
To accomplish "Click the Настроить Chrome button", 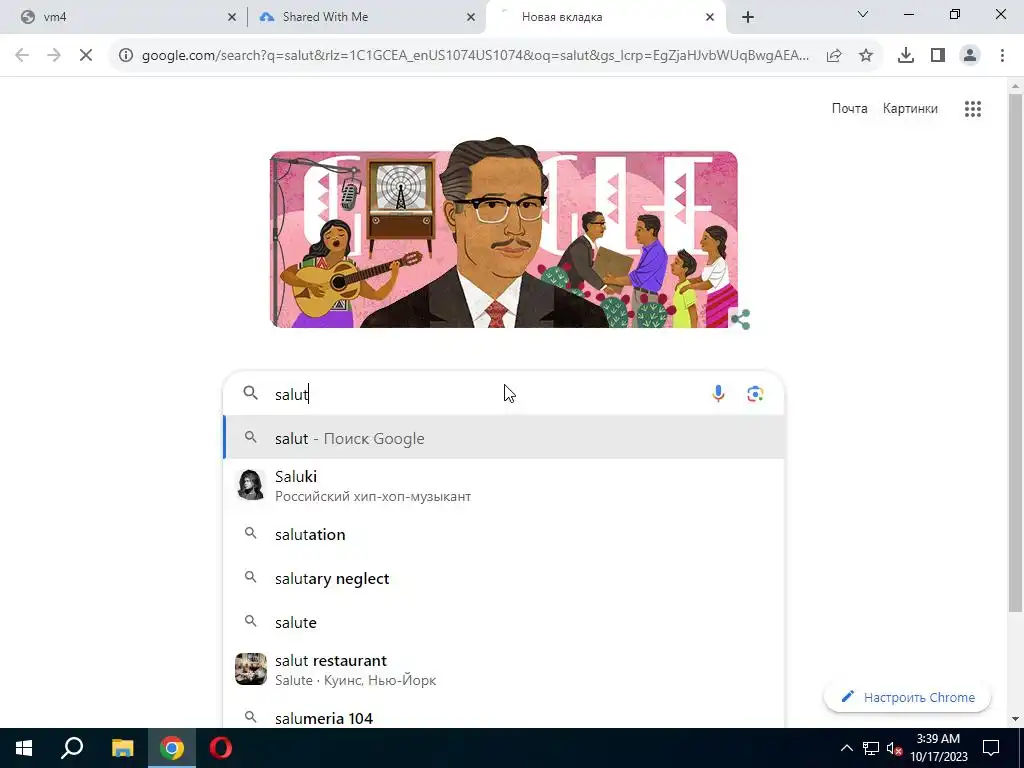I will coord(908,697).
